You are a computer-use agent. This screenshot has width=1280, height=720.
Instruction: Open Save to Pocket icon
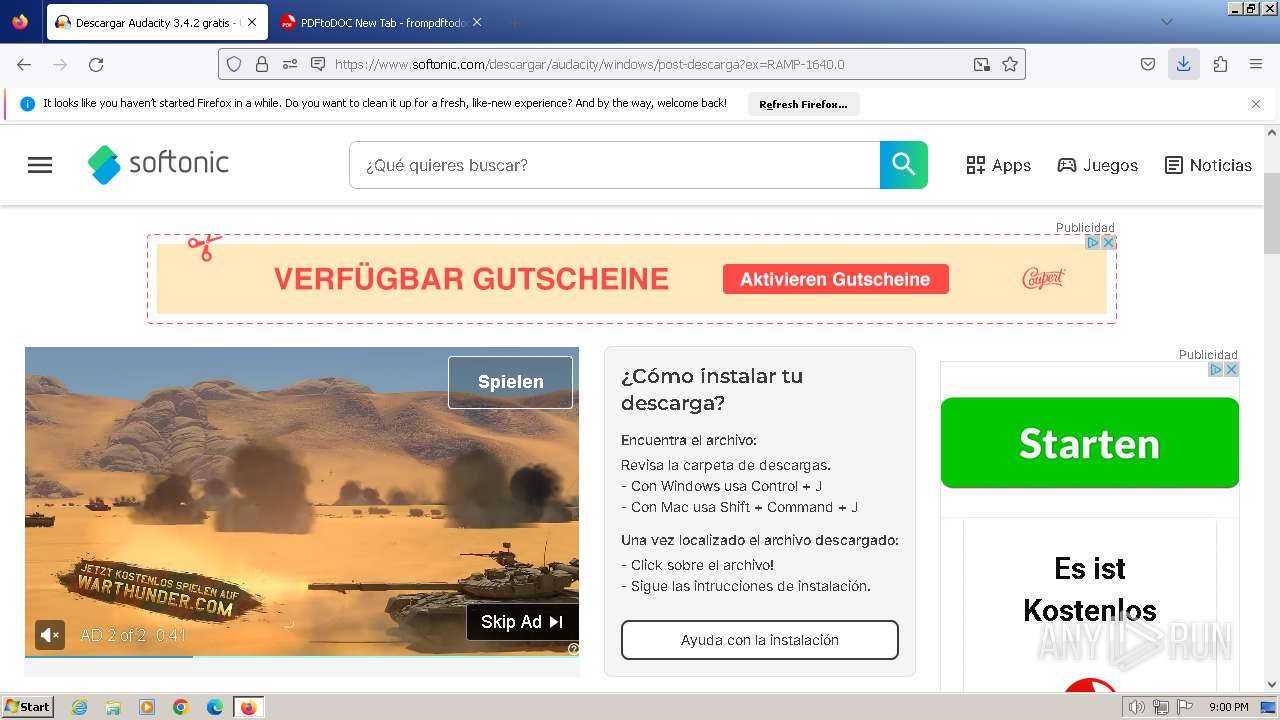[1148, 64]
